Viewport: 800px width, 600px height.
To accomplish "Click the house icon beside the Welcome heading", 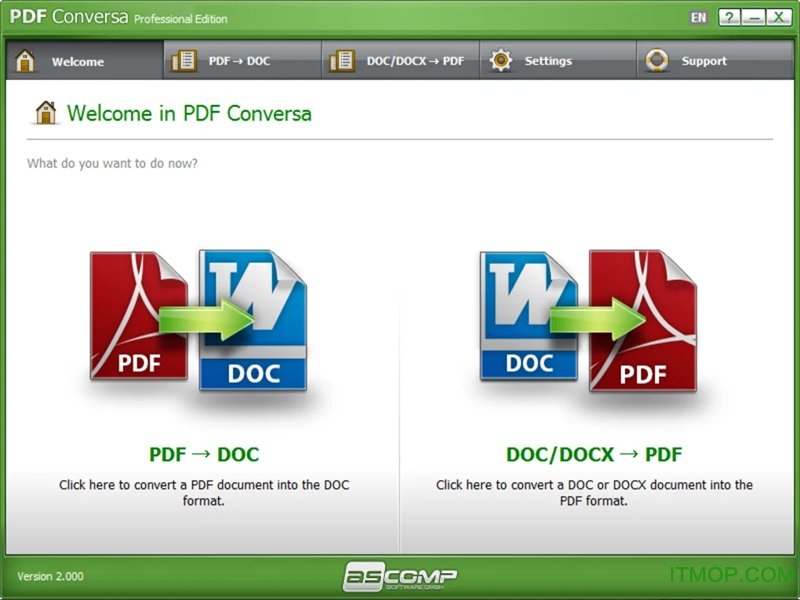I will (44, 112).
